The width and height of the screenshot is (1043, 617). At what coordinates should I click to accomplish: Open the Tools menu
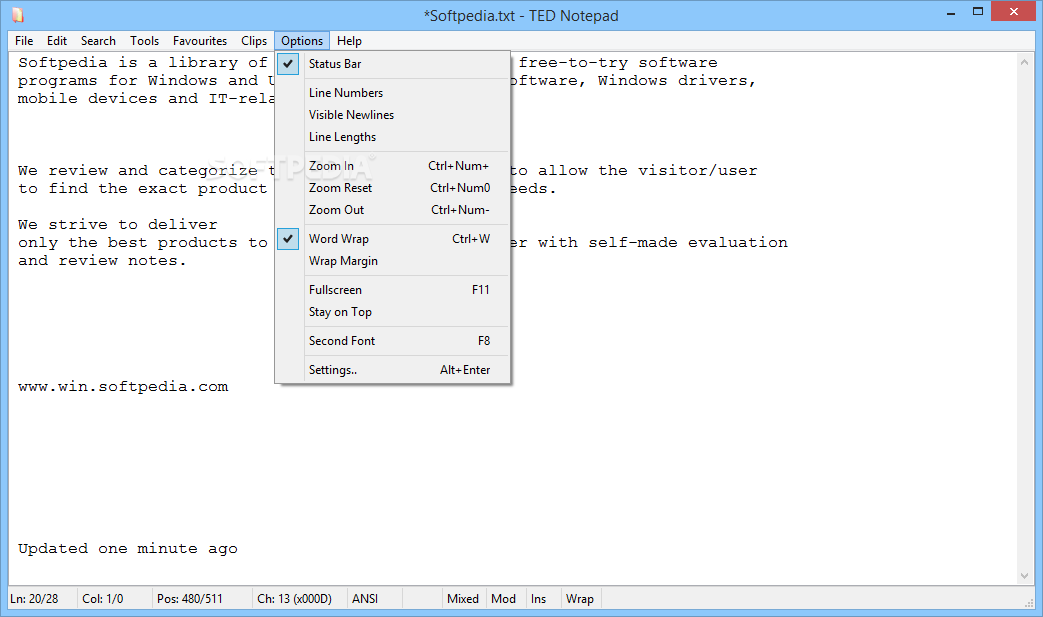click(144, 41)
